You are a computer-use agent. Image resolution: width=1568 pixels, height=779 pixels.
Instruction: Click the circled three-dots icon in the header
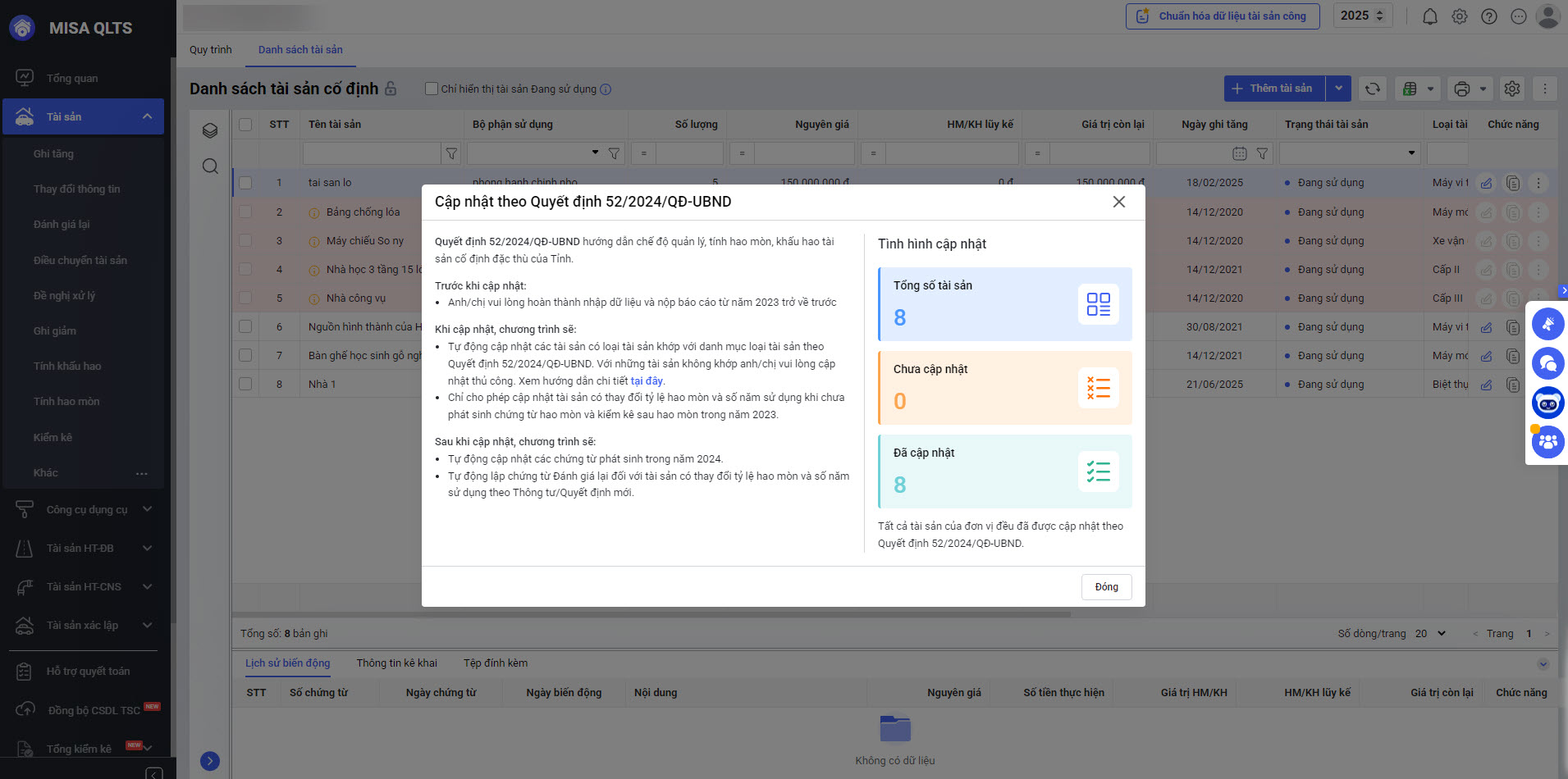[x=1518, y=16]
